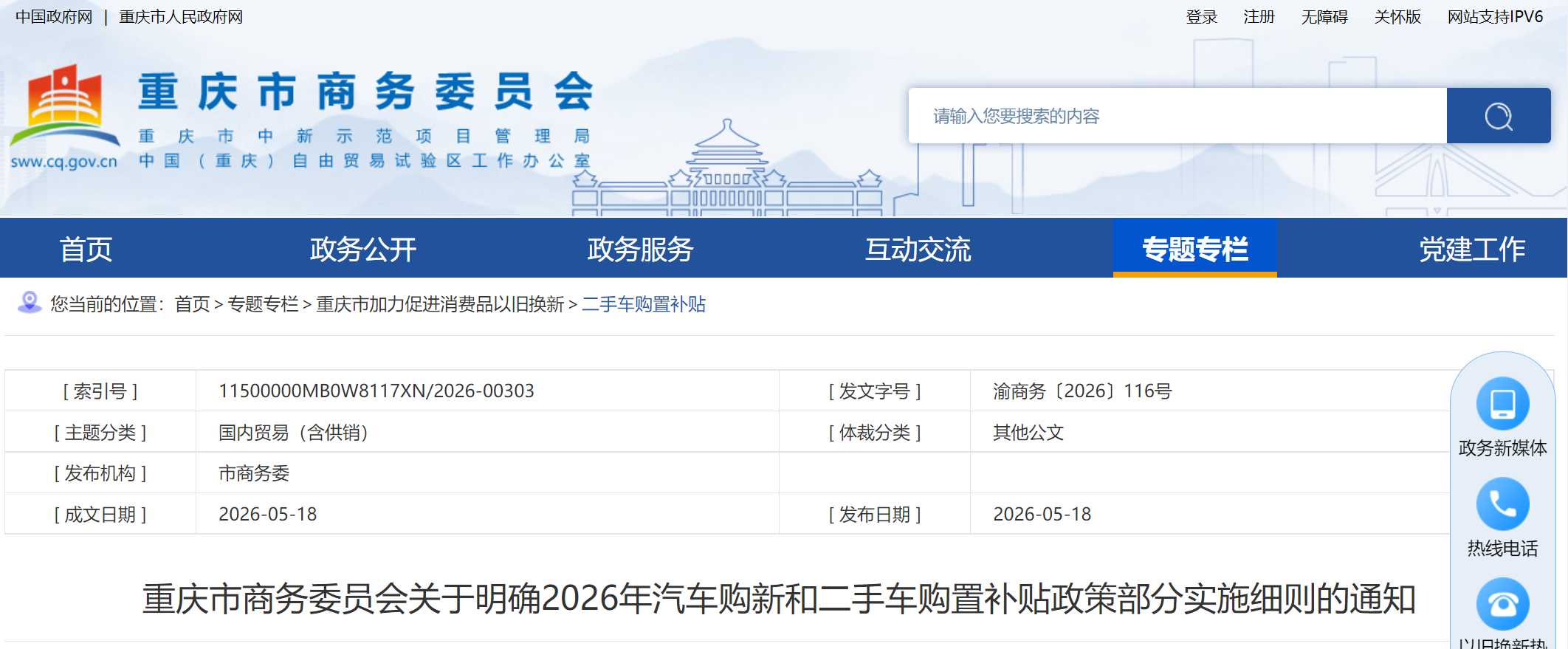This screenshot has height=649, width=1568.
Task: Click subtitle 重庆市中新示范项目管理局
Action: [x=365, y=136]
